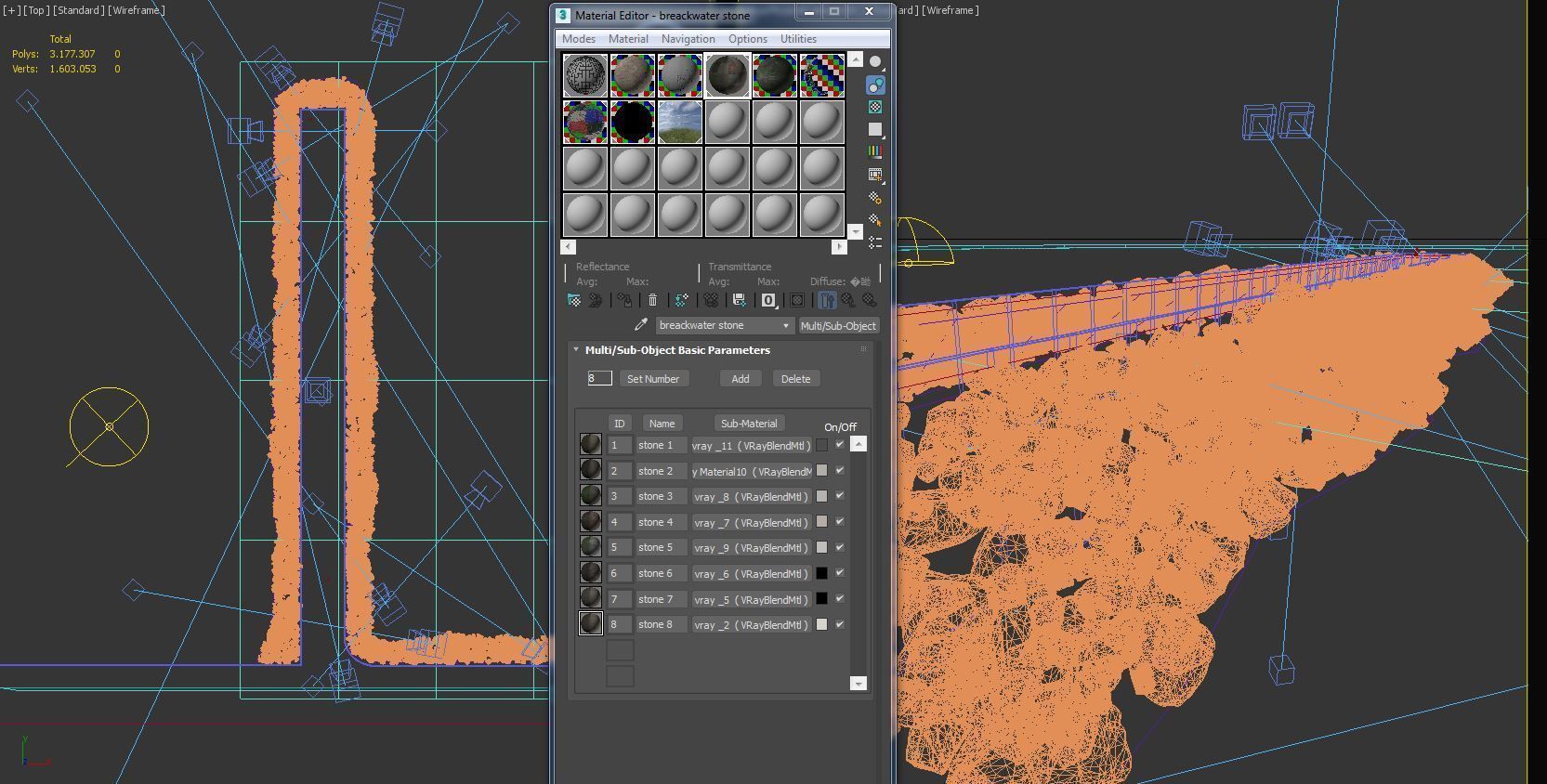
Task: Toggle On/Off checkbox for stone 1
Action: click(x=840, y=445)
